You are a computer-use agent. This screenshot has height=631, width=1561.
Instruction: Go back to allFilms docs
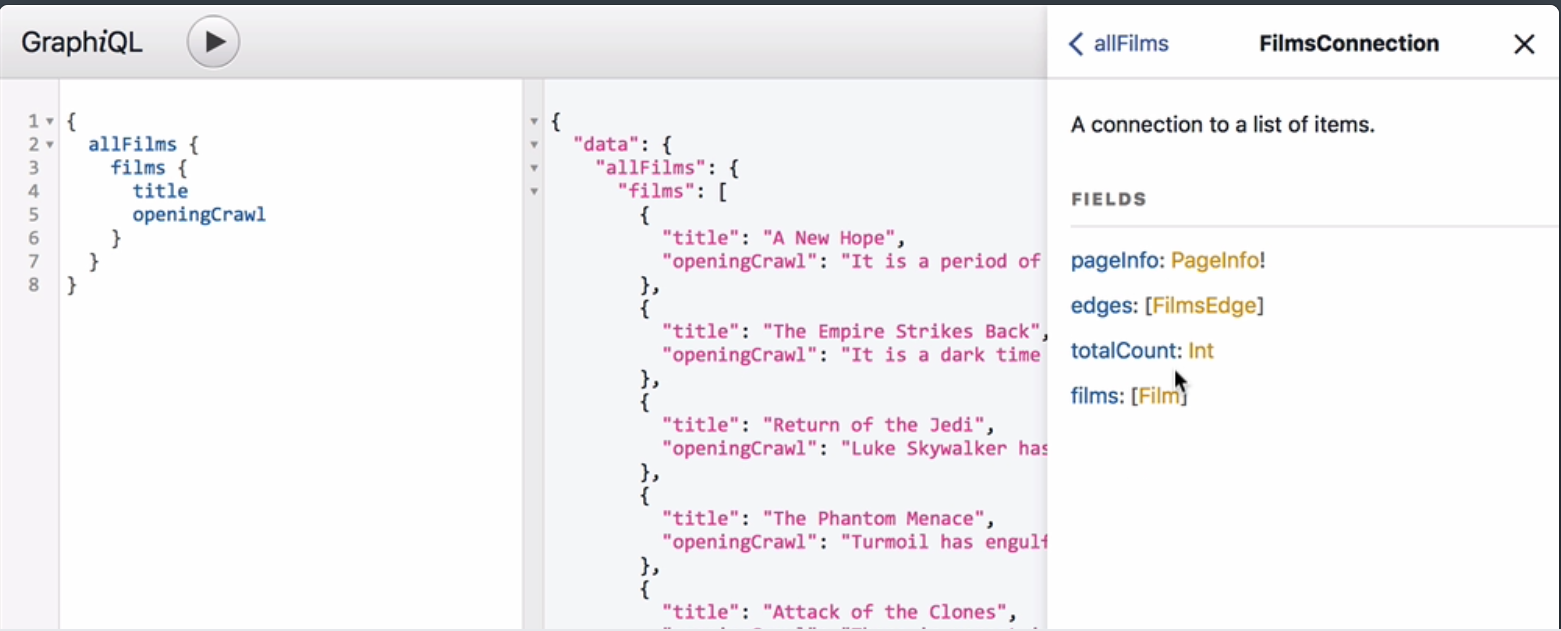click(x=1119, y=43)
